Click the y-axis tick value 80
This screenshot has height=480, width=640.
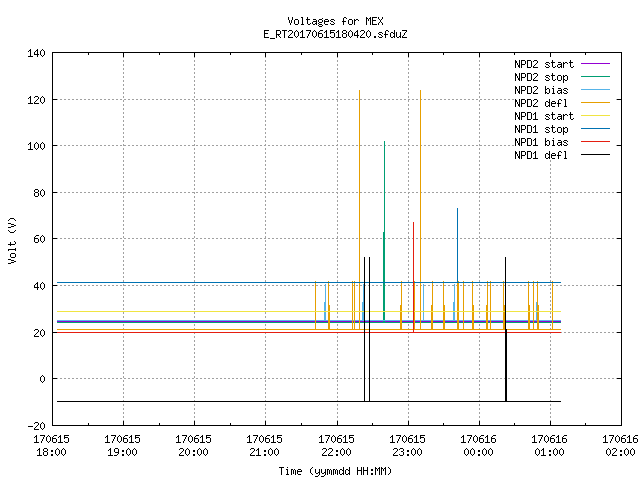[39, 193]
